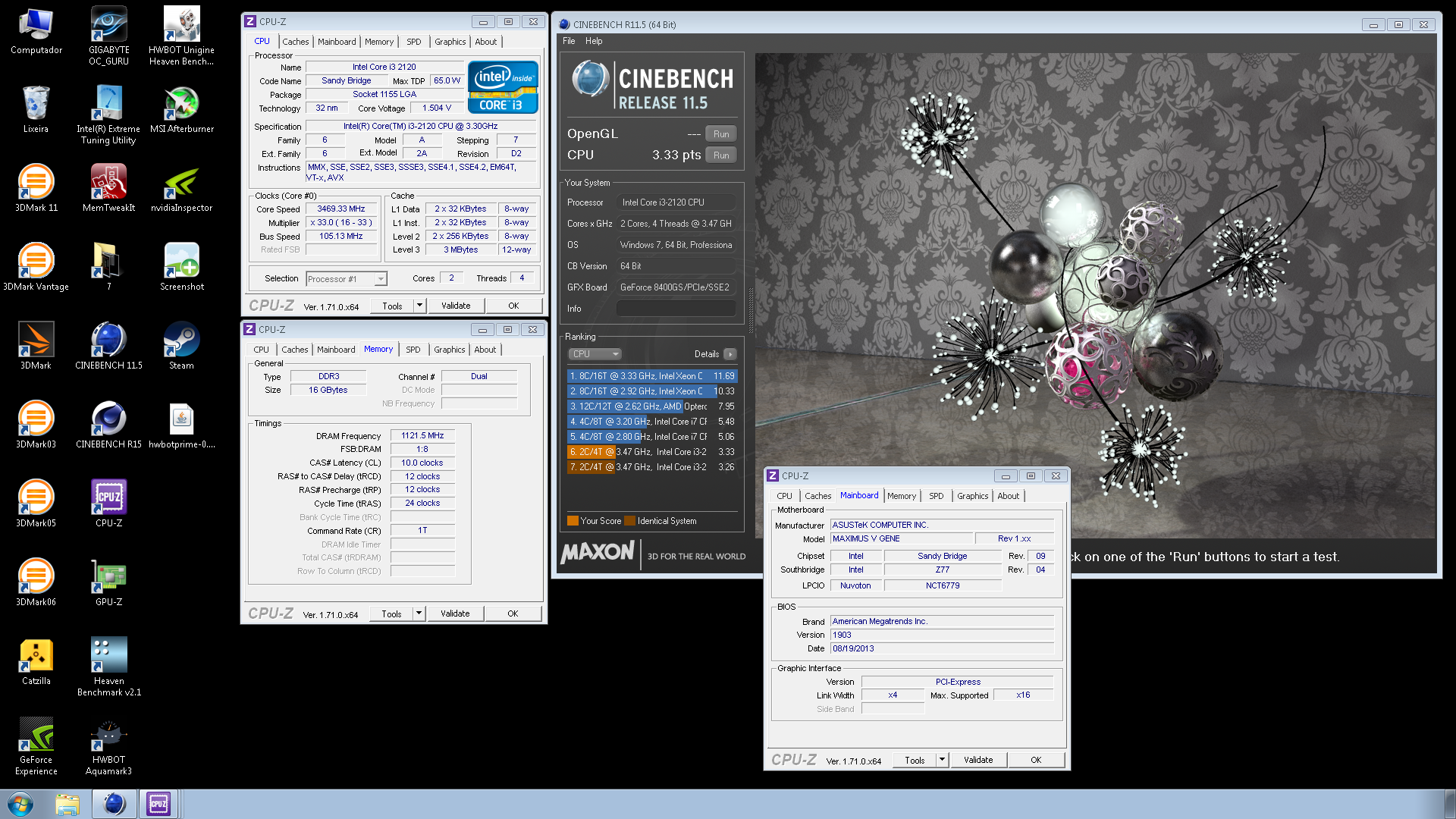Click the Core Speed value 3469.33 MHz
The height and width of the screenshot is (819, 1456).
[x=341, y=209]
